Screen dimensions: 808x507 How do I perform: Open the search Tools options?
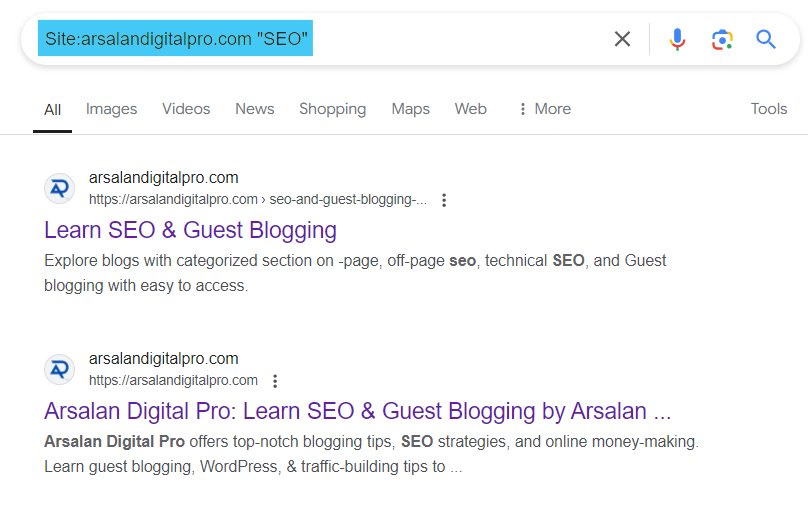coord(768,109)
